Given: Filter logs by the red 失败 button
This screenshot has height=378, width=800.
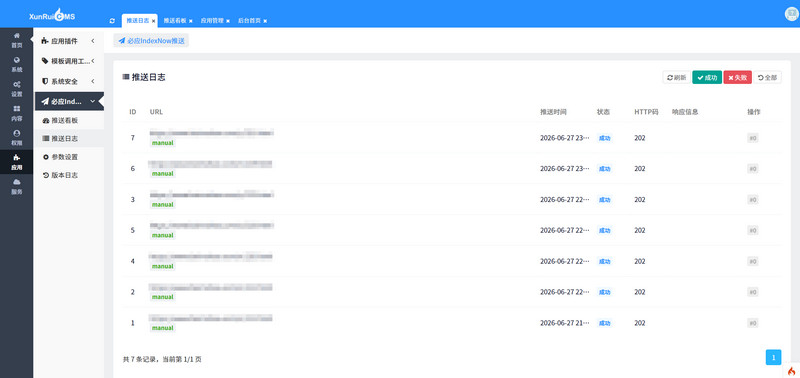Looking at the screenshot, I should click(737, 78).
